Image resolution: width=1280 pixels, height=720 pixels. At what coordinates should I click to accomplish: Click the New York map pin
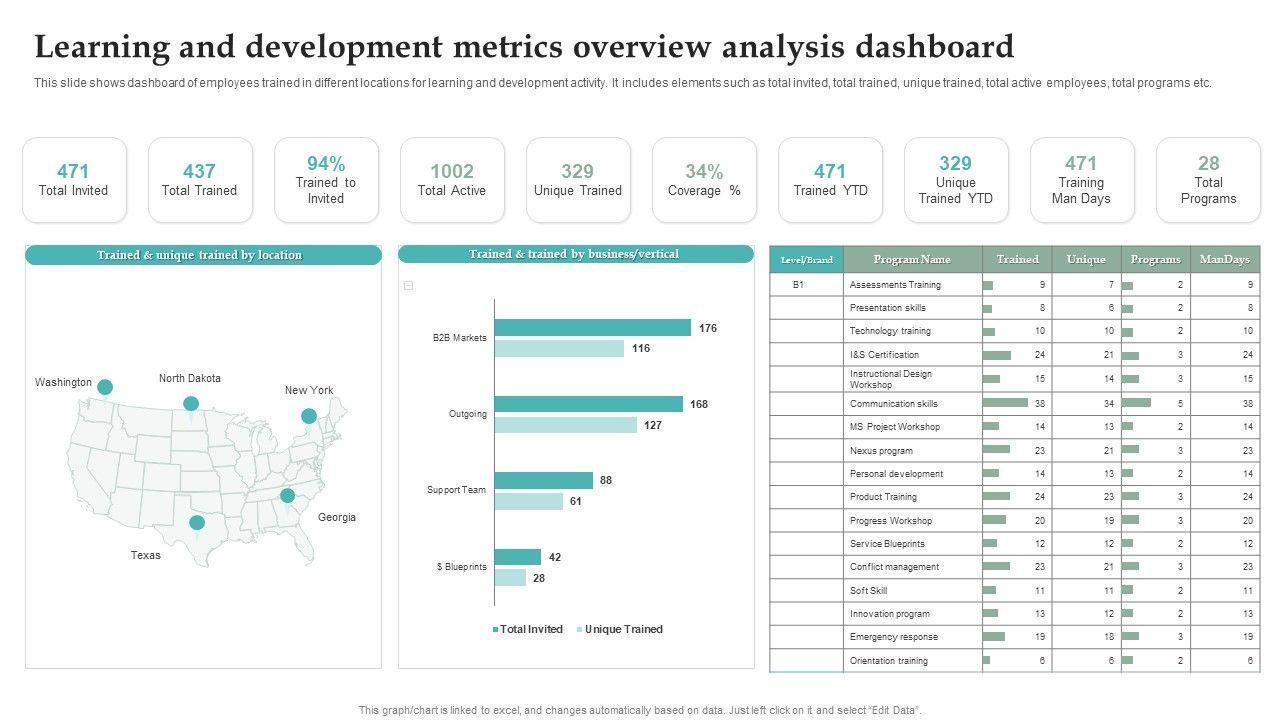coord(309,416)
